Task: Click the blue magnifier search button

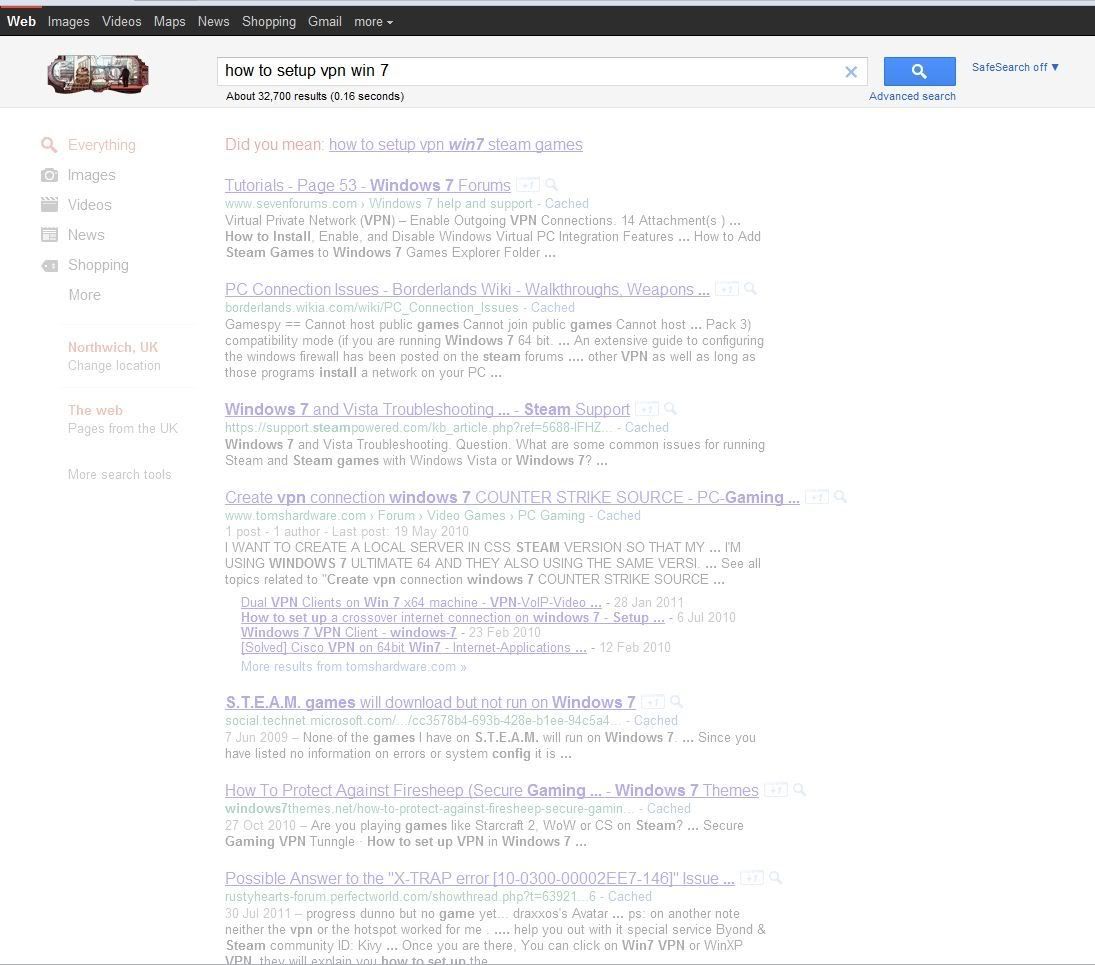Action: [919, 71]
